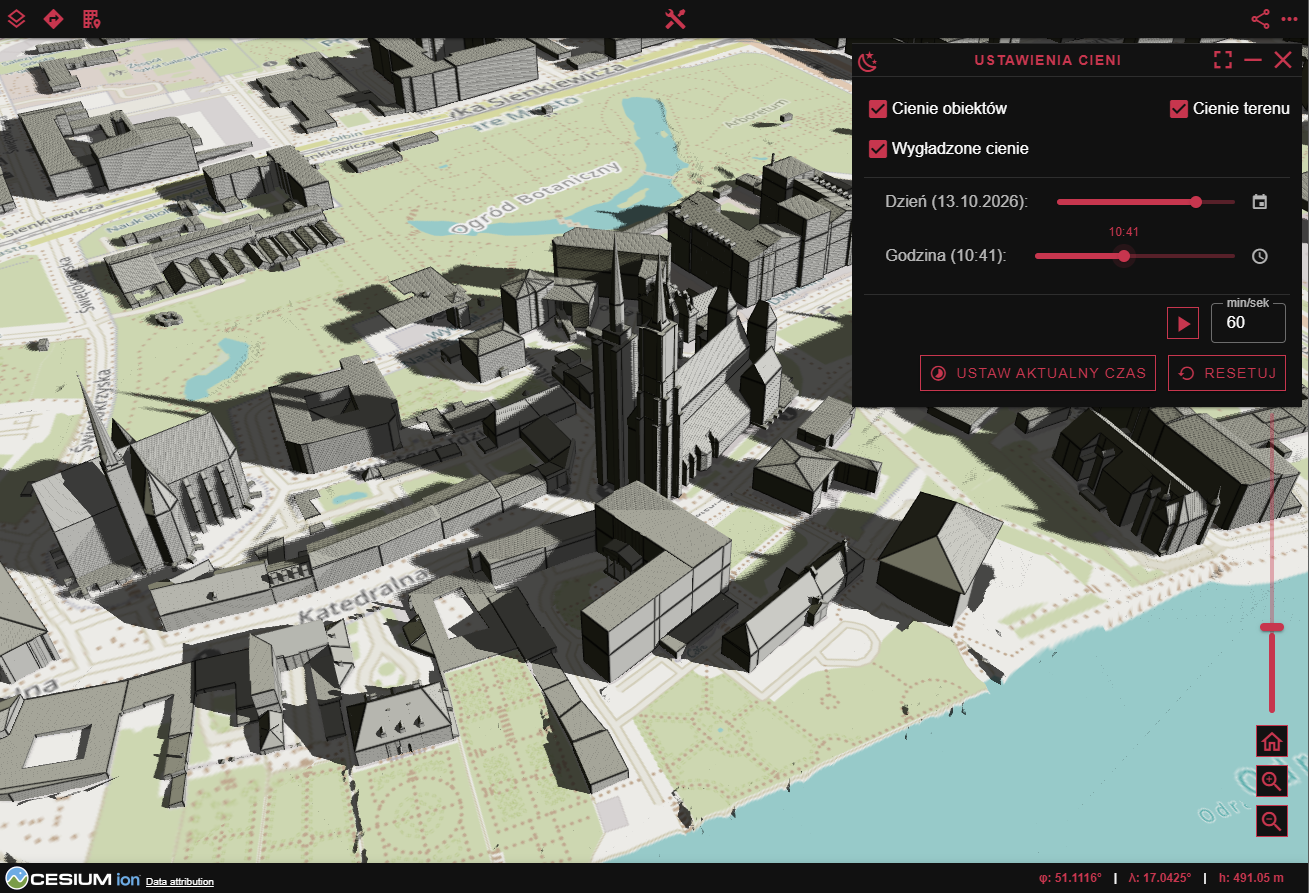Image resolution: width=1309 pixels, height=893 pixels.
Task: Open the layers panel icon
Action: 17,18
